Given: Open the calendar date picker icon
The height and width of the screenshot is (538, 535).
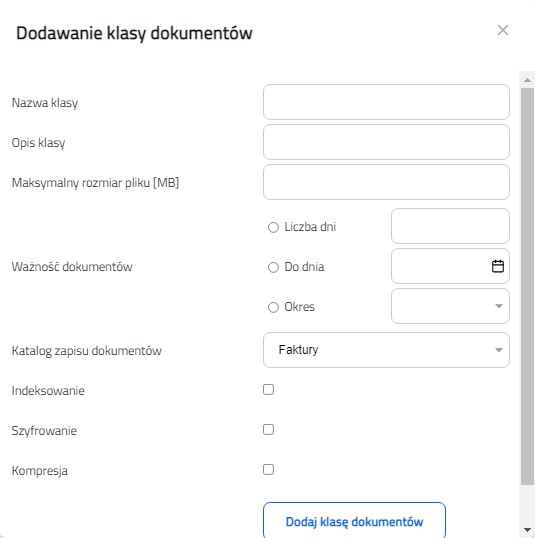Looking at the screenshot, I should point(498,266).
